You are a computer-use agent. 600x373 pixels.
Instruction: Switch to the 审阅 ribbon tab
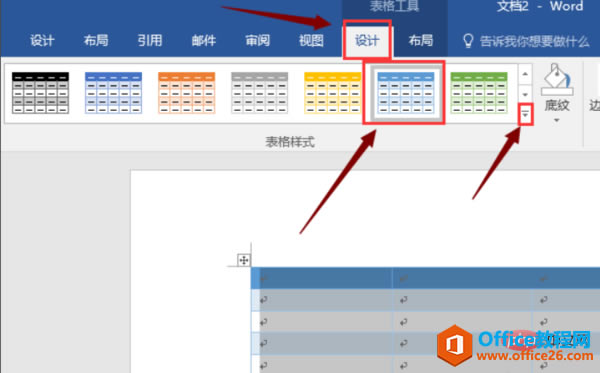click(258, 40)
